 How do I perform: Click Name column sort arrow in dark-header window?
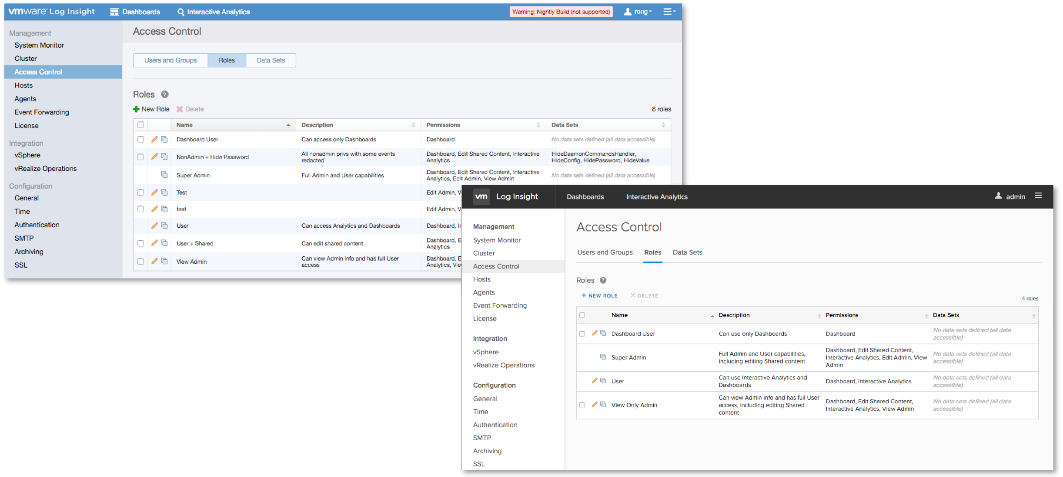pyautogui.click(x=712, y=315)
